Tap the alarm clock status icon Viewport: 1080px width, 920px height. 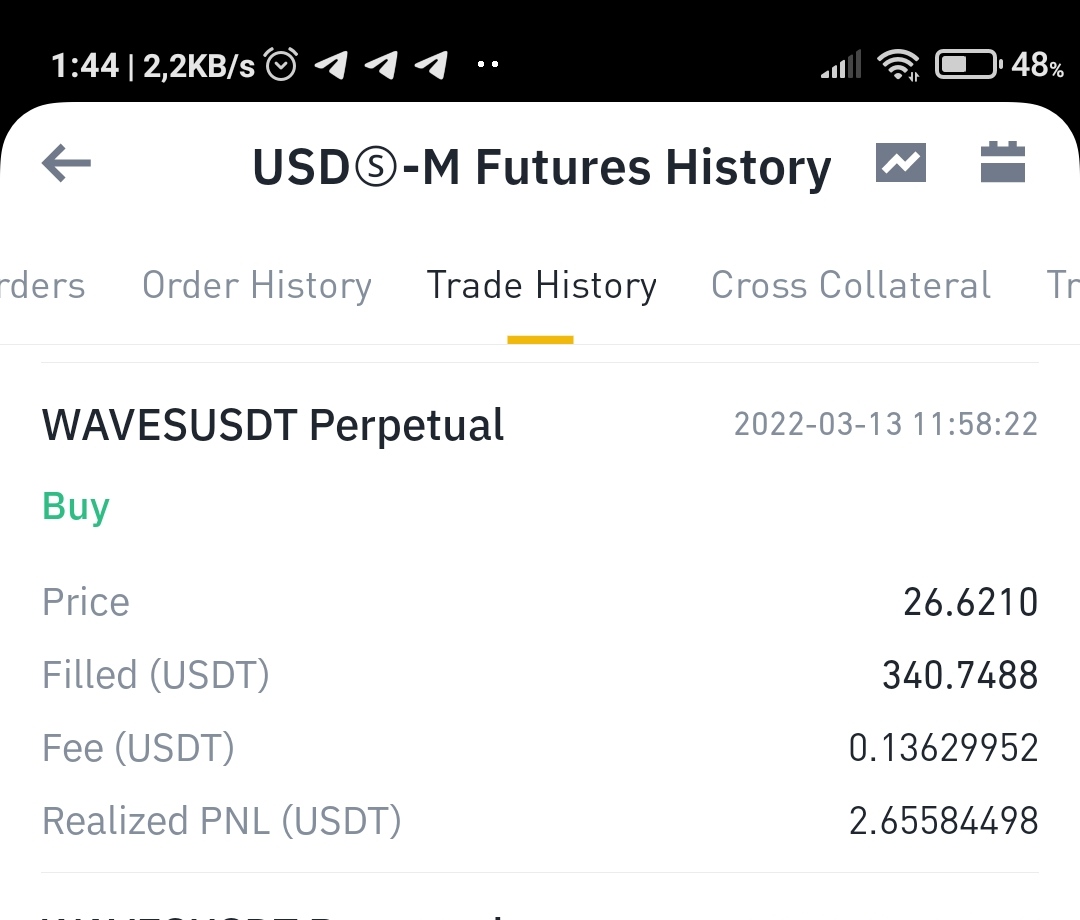281,64
